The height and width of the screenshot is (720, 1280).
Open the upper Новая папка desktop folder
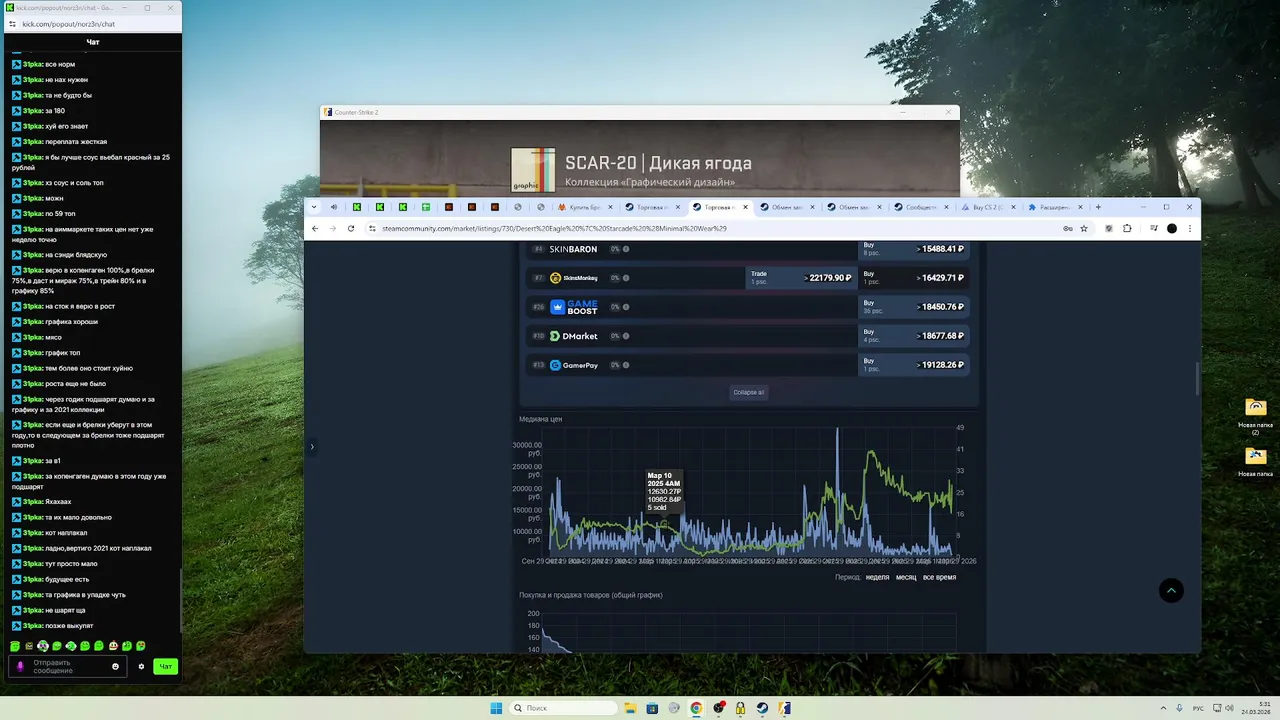pos(1255,407)
